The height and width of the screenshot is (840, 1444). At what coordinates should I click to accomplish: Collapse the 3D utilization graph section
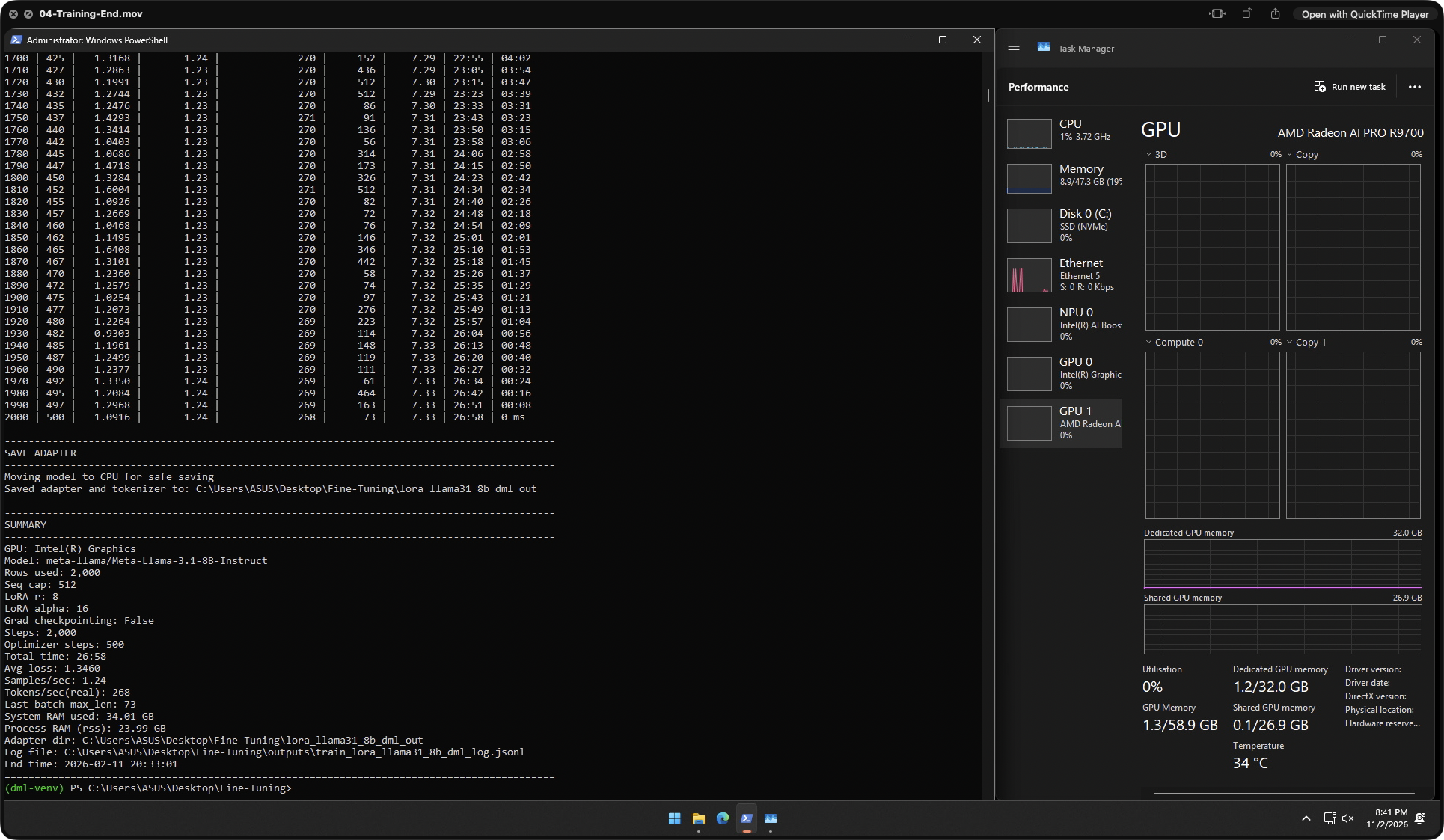1148,154
